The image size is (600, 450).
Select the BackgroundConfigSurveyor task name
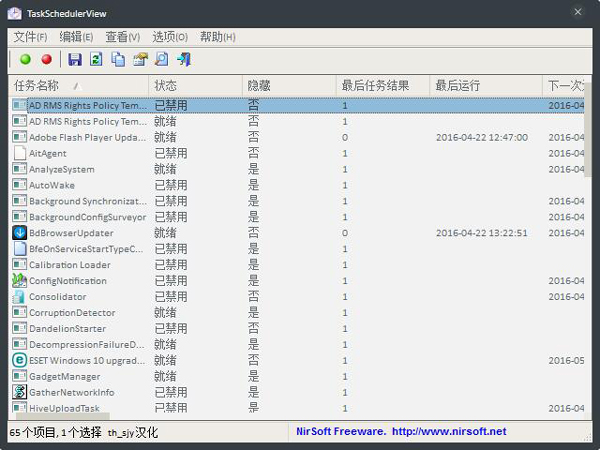[88, 217]
